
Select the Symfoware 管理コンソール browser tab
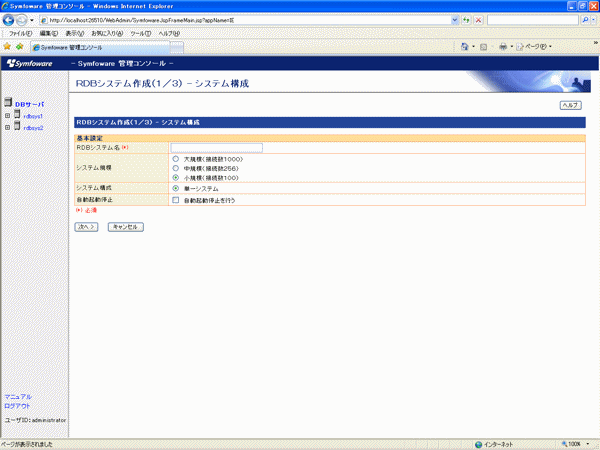point(99,47)
